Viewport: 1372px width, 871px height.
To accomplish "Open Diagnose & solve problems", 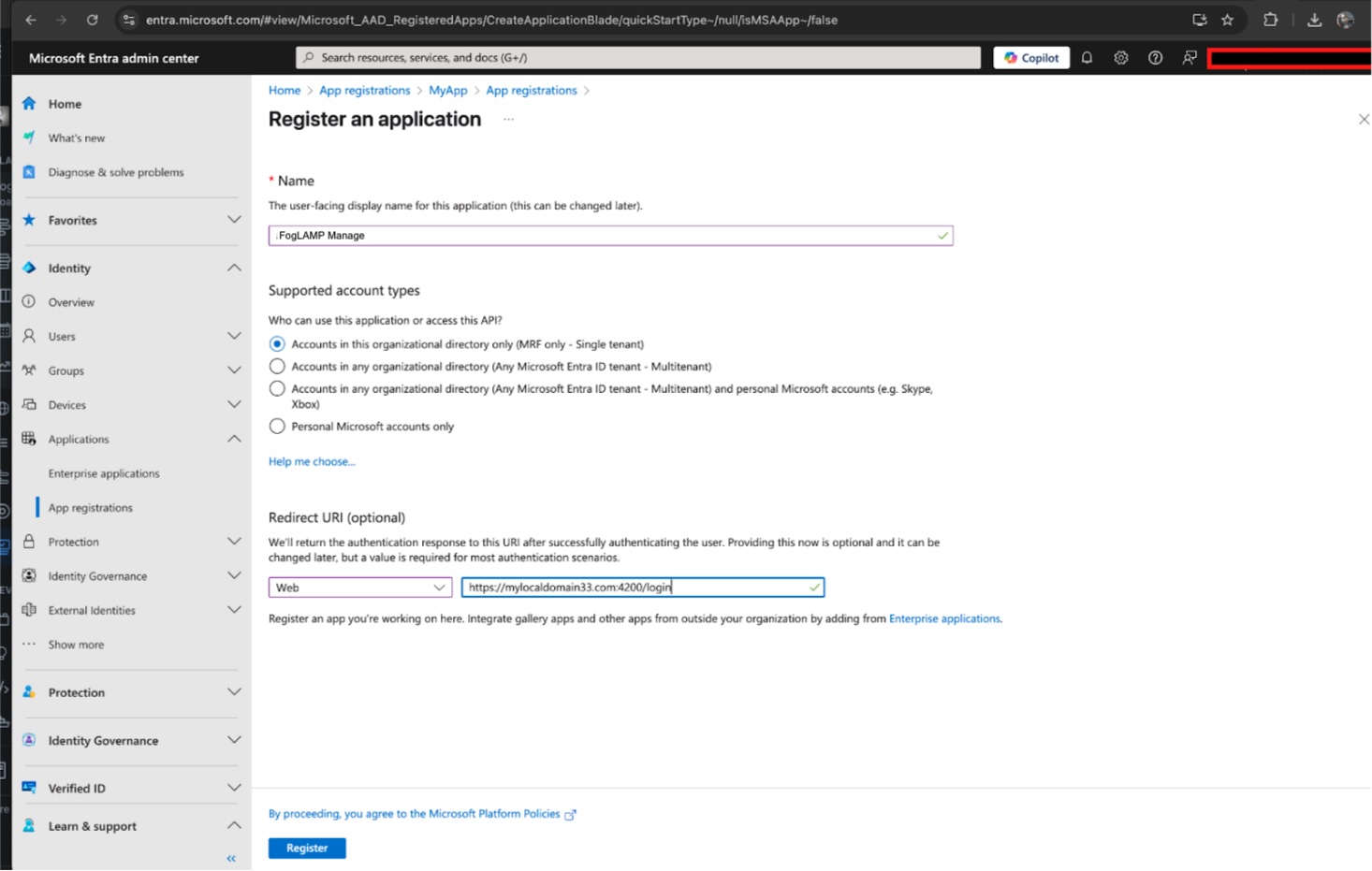I will (x=115, y=171).
